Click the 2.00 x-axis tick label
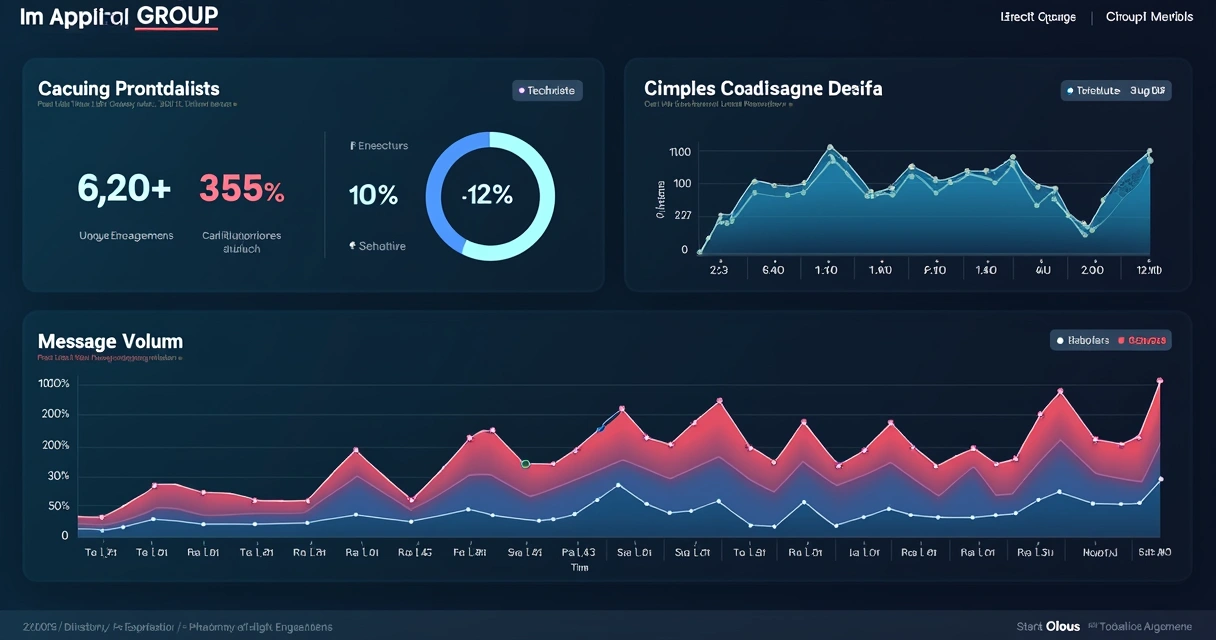The image size is (1216, 640). tap(1092, 270)
